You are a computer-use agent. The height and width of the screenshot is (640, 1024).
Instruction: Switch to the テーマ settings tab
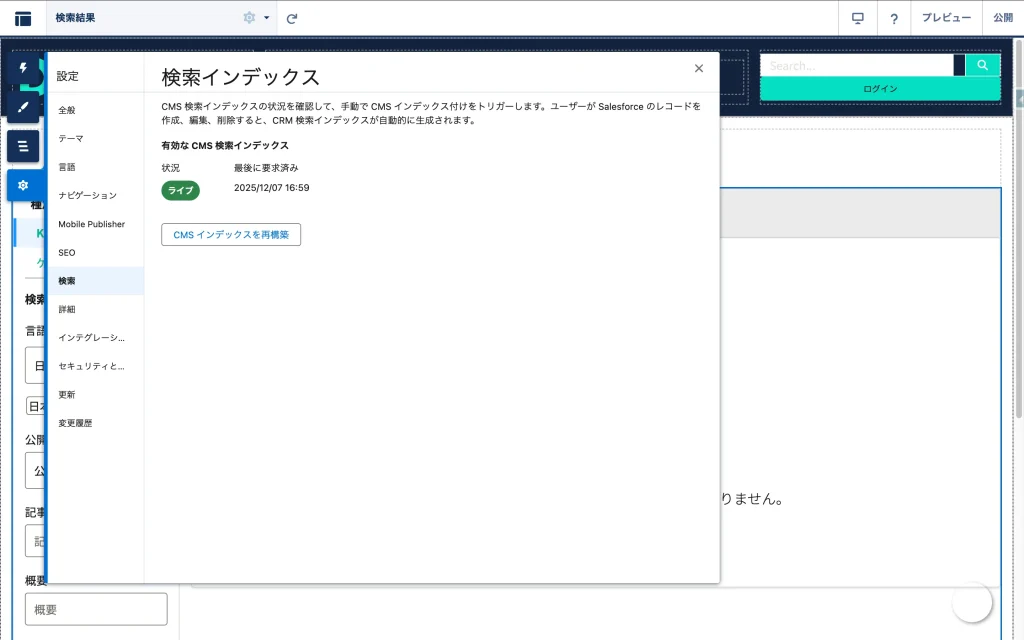coord(71,138)
